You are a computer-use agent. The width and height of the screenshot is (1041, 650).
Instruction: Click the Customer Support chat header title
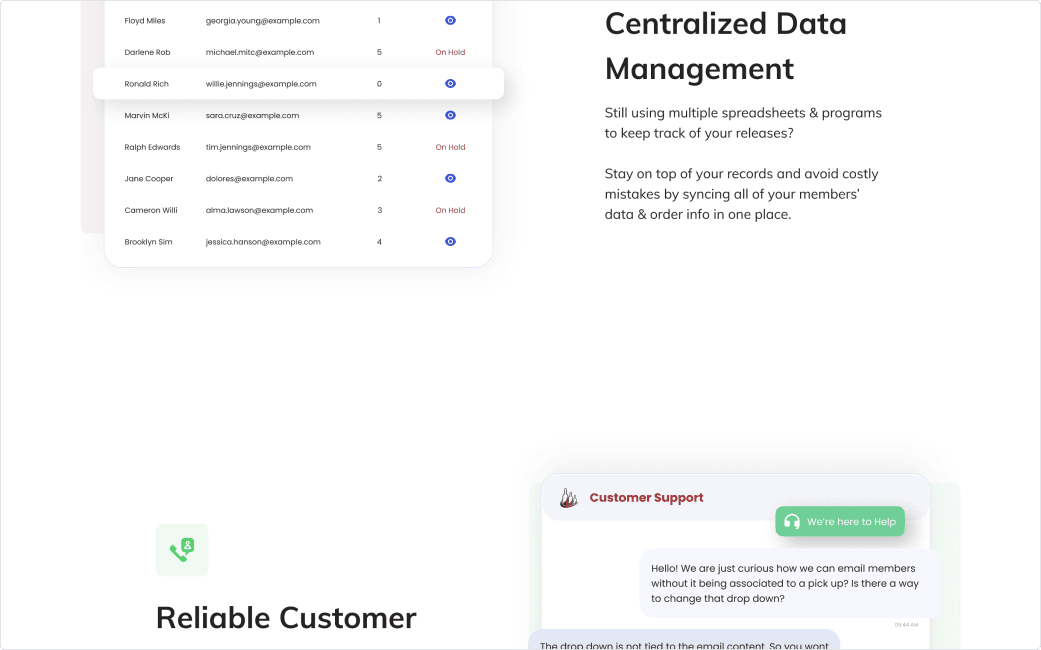click(646, 498)
